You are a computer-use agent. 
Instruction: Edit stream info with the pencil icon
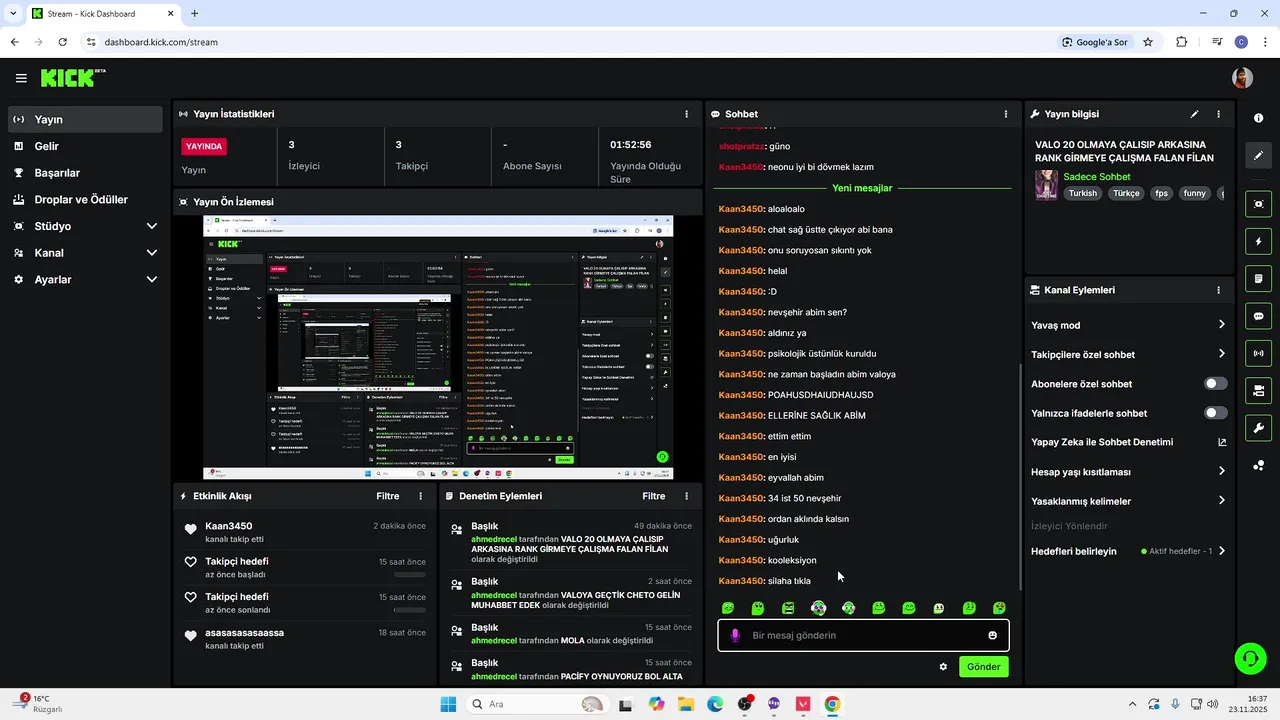[1194, 114]
